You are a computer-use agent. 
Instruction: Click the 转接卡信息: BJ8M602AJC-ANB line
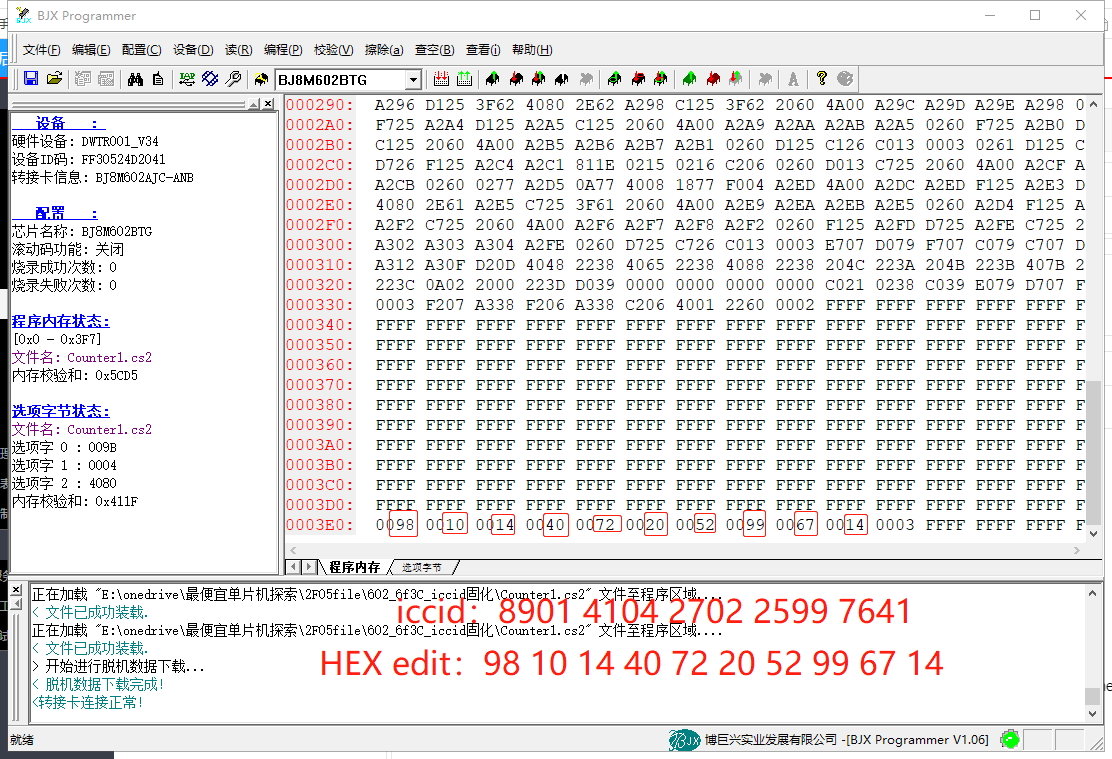click(103, 177)
